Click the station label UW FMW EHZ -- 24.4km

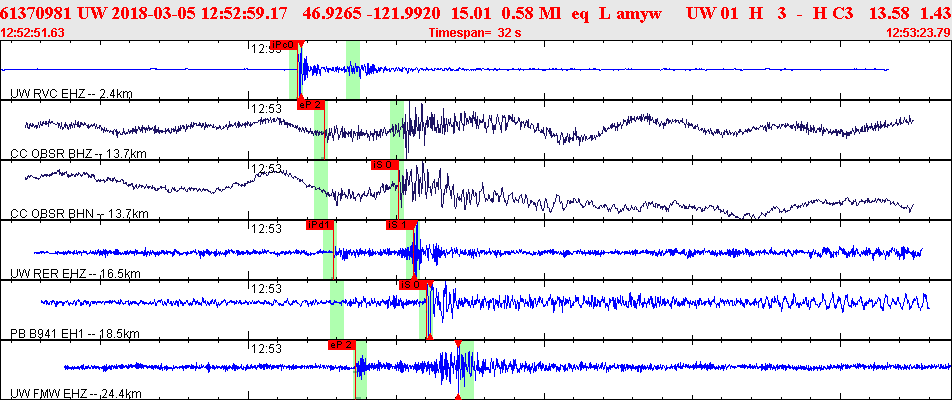pyautogui.click(x=76, y=394)
